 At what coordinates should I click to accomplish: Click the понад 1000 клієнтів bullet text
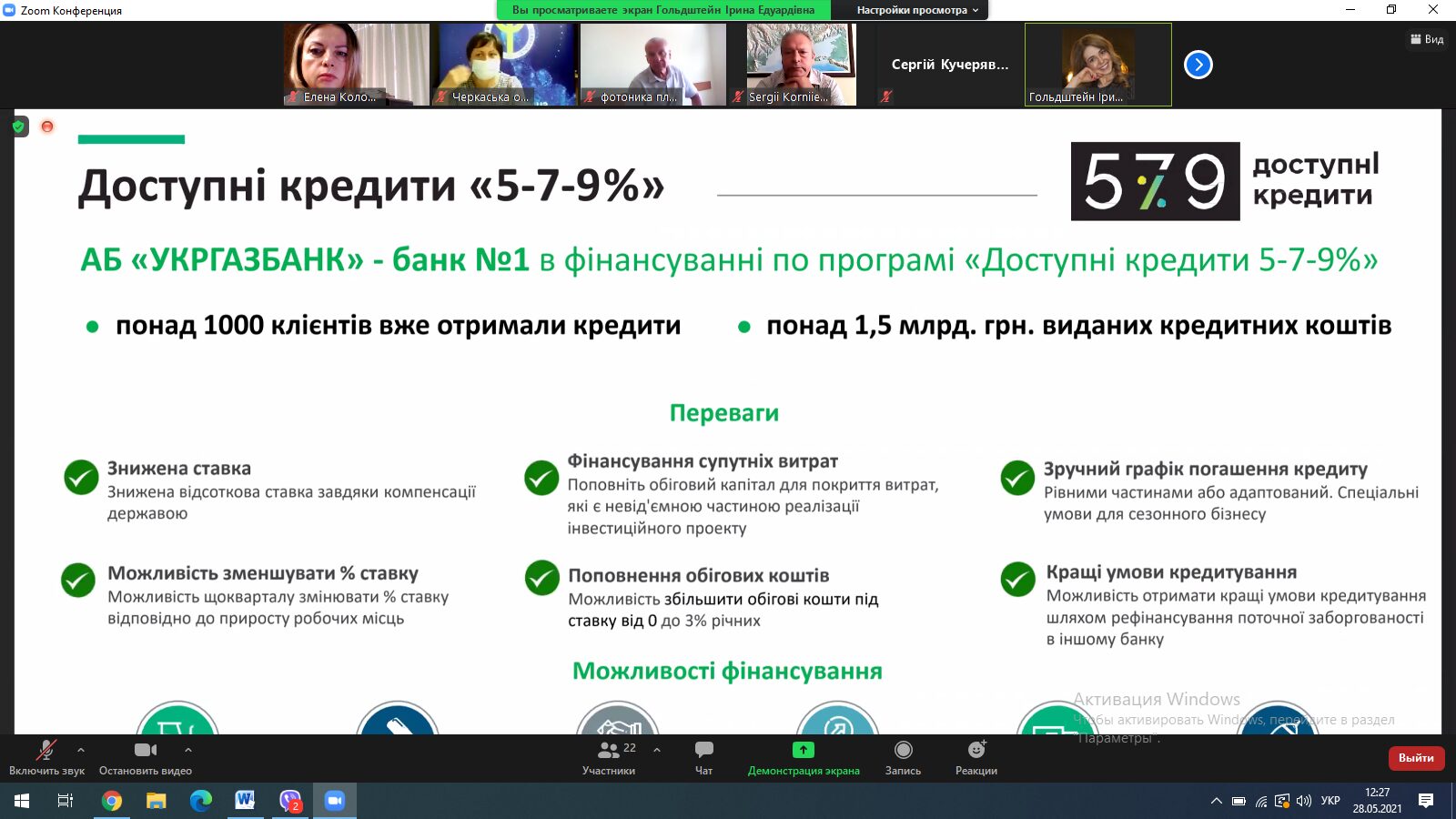tap(398, 325)
